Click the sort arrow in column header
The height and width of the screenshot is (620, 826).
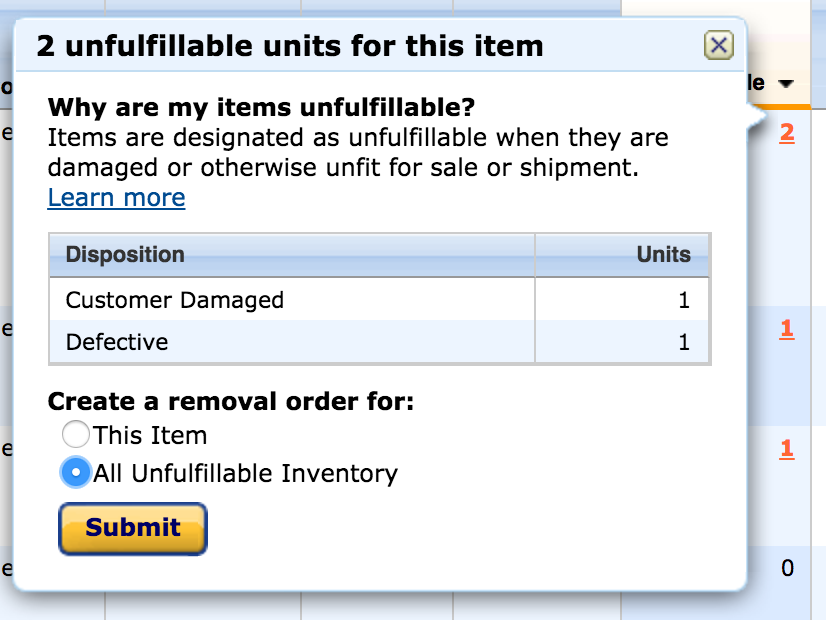785,83
